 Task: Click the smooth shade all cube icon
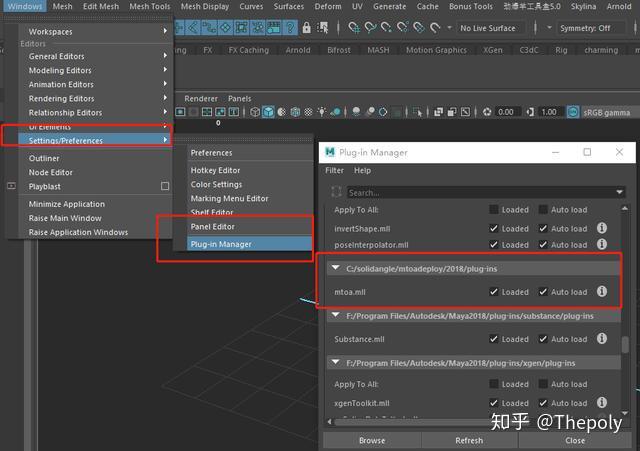268,112
